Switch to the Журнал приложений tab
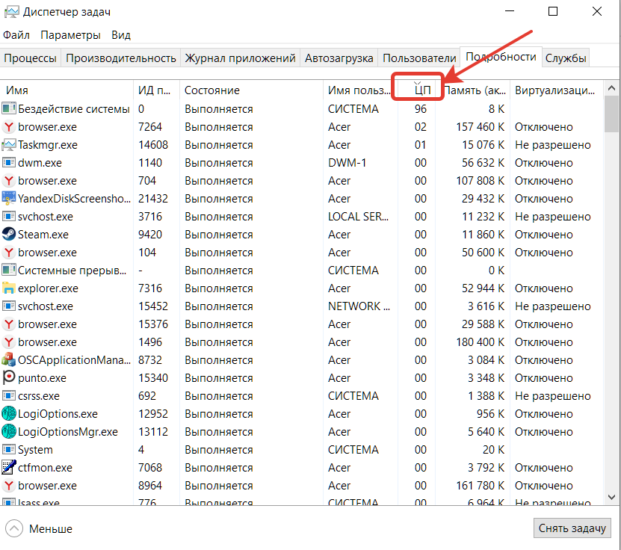Image resolution: width=621 pixels, height=550 pixels. 240,58
